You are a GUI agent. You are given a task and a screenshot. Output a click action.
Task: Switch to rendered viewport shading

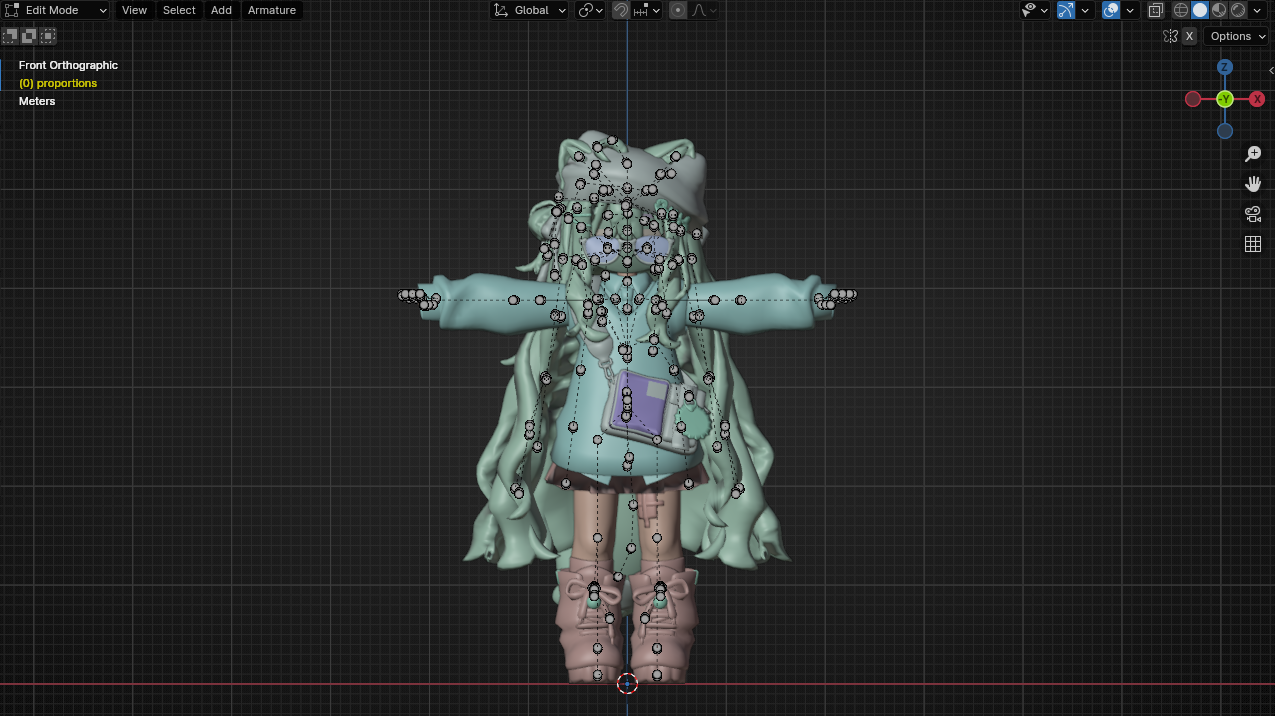(x=1238, y=10)
